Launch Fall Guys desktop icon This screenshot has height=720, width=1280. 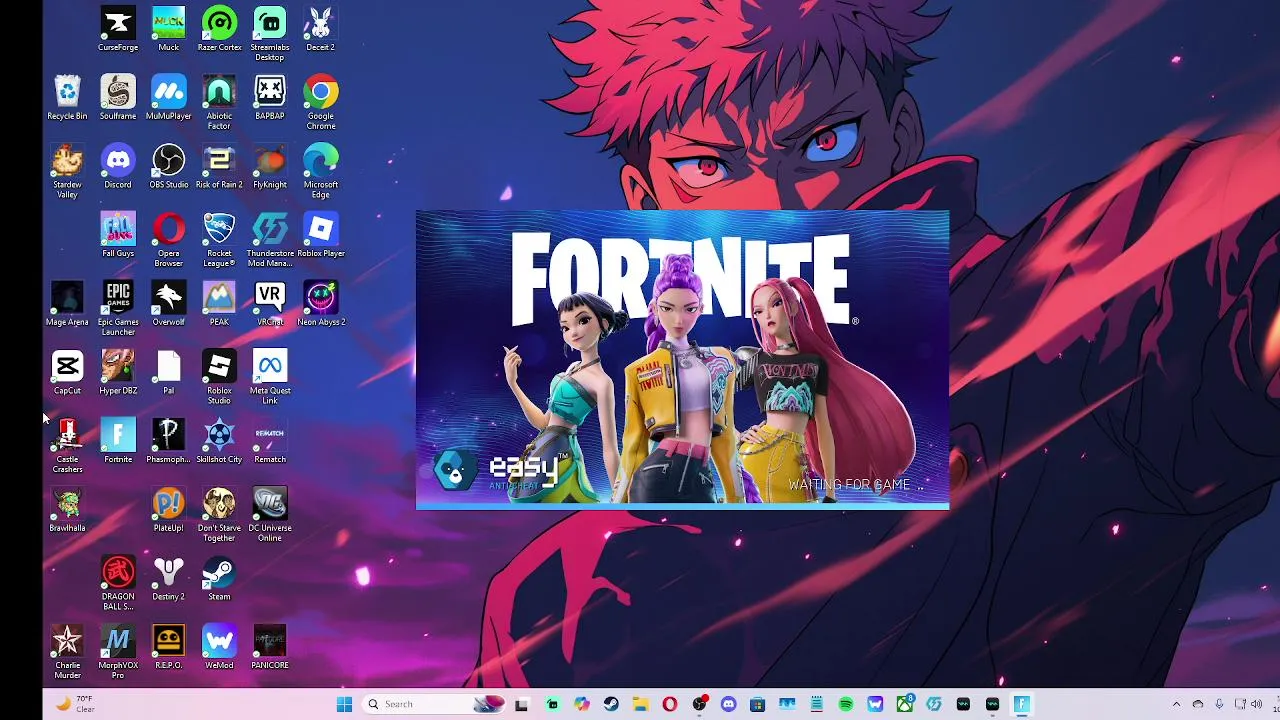(118, 235)
